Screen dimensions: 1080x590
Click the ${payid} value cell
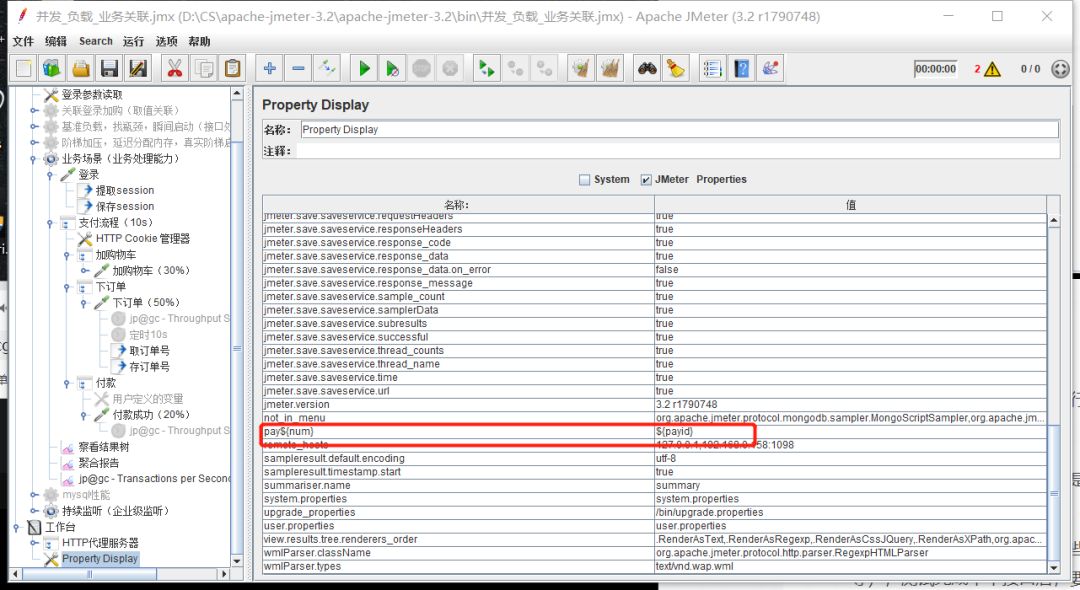[850, 432]
